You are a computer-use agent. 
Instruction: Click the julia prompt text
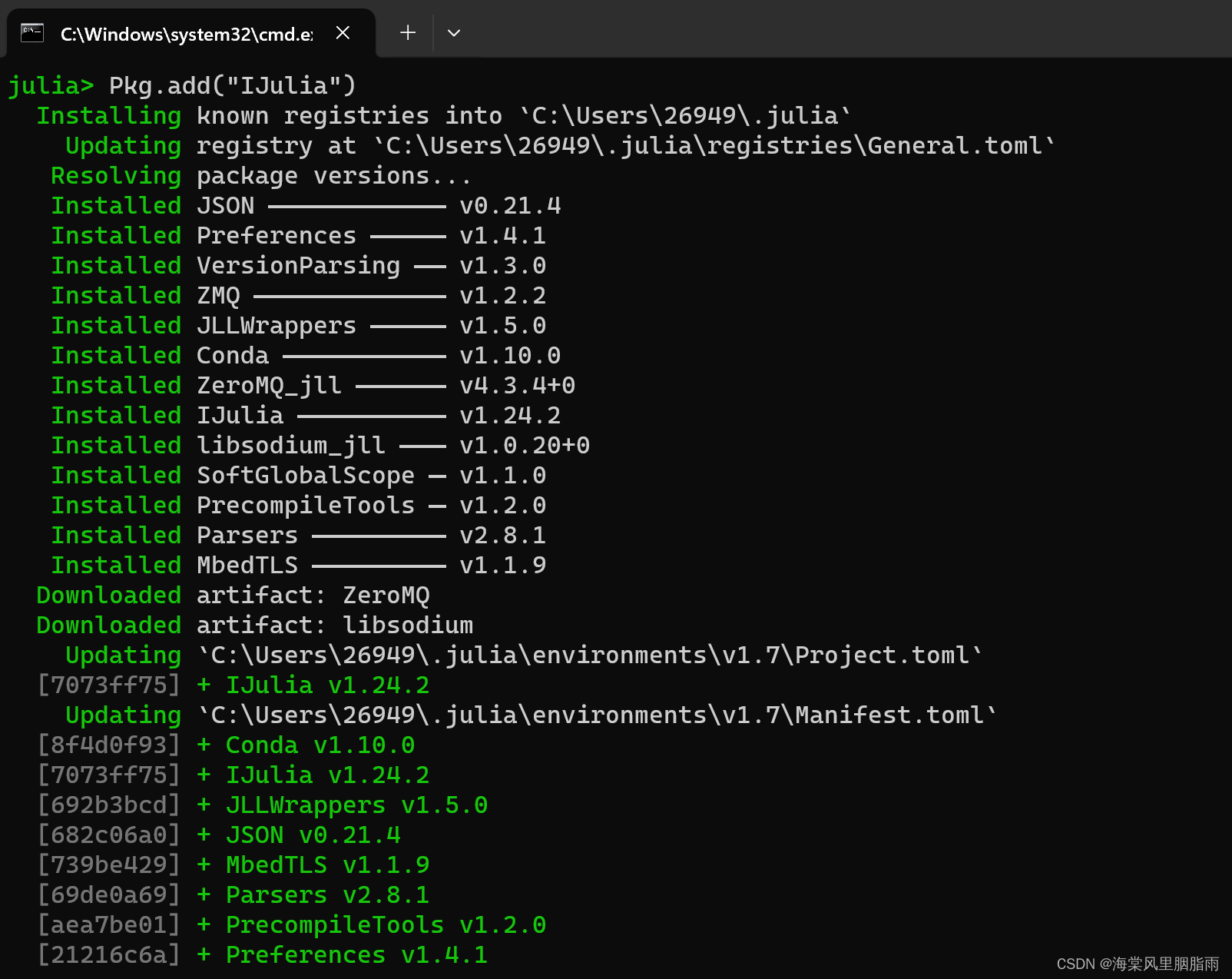[50, 85]
